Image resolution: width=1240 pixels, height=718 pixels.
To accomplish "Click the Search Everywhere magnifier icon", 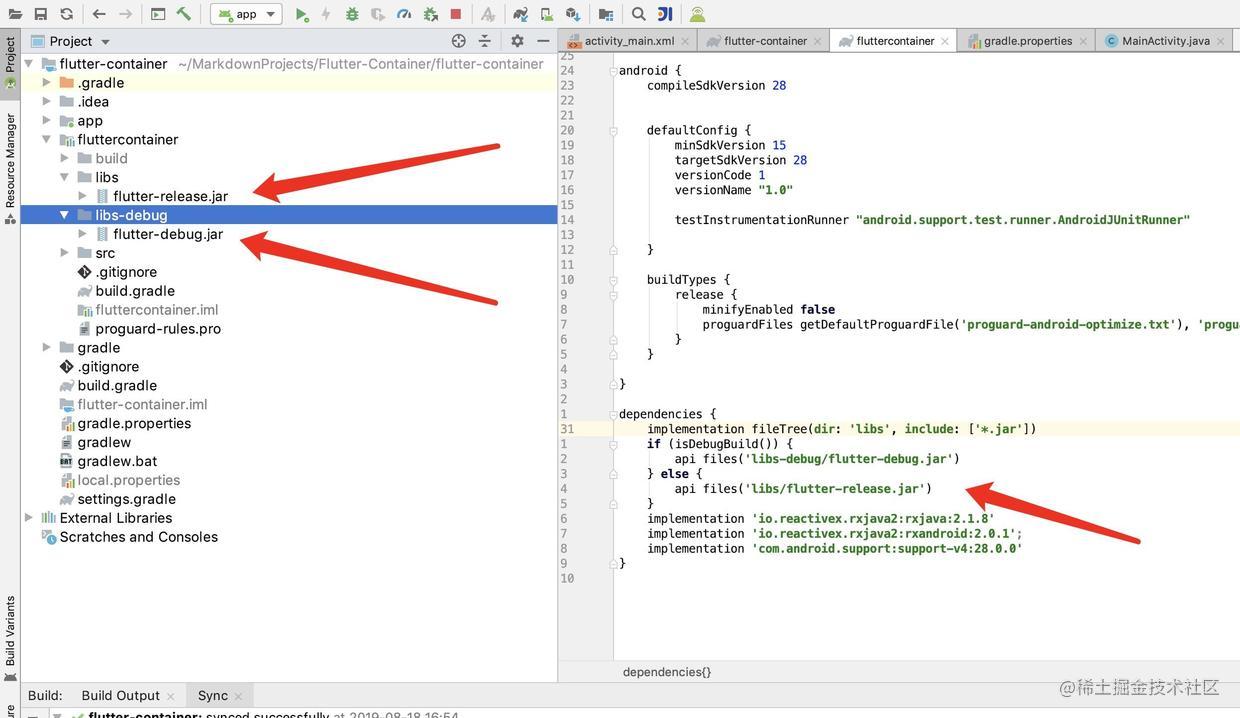I will [x=639, y=14].
